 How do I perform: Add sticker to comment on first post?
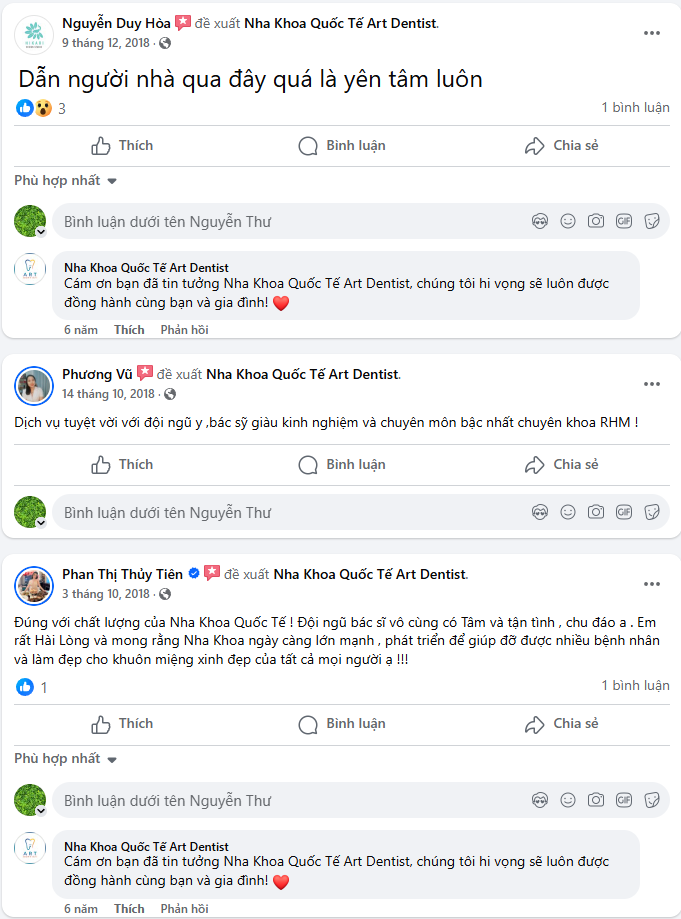(652, 222)
